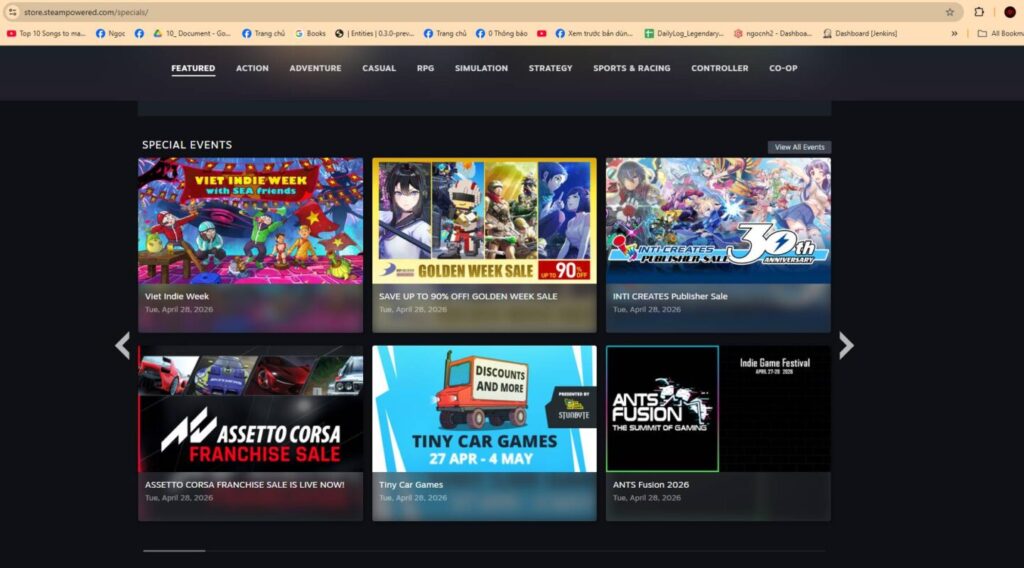Viewport: 1024px width, 568px height.
Task: Click the date under Viet Indie Week
Action: 179,309
